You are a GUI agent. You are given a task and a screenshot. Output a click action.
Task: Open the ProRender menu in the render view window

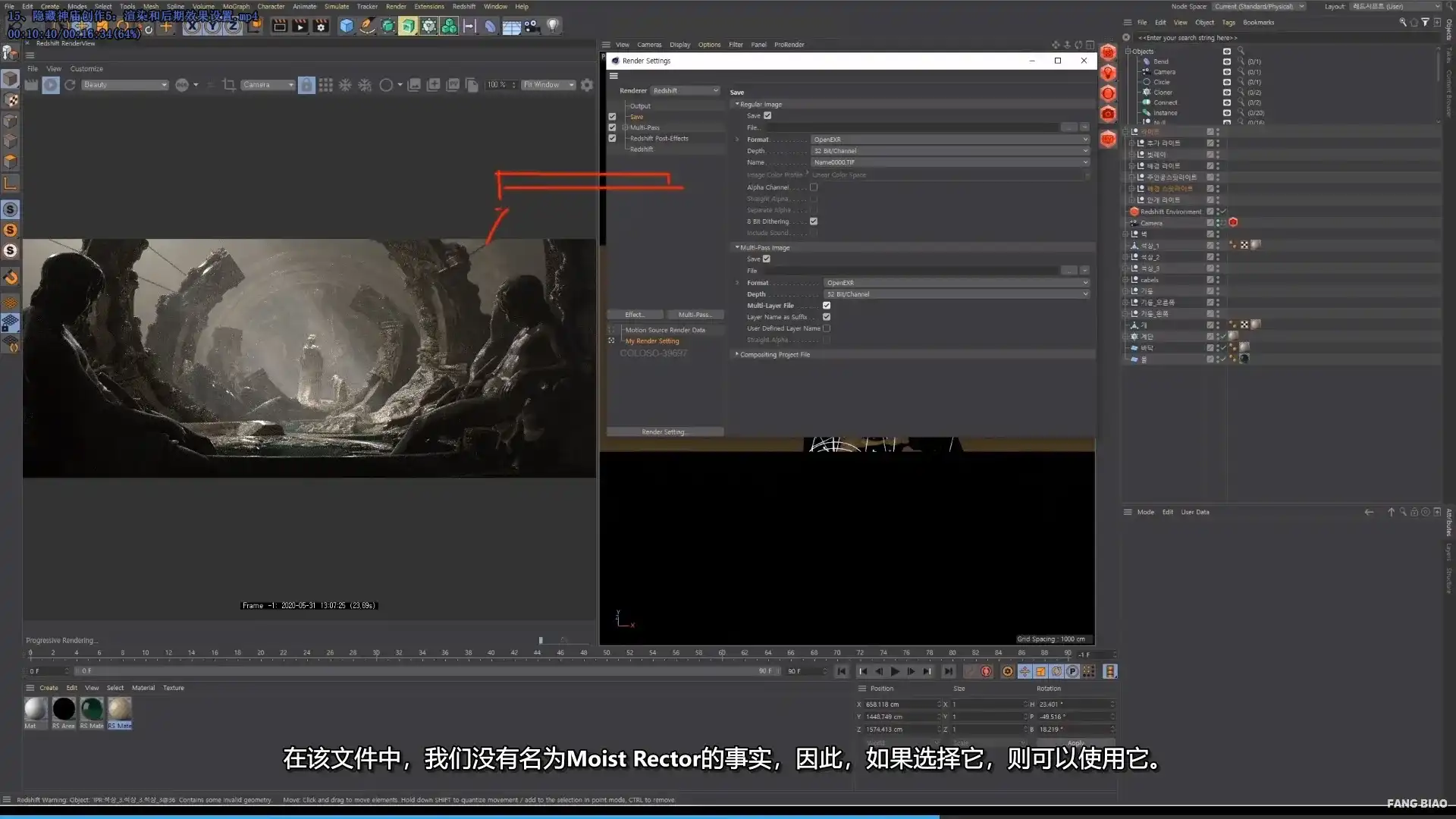pyautogui.click(x=789, y=45)
